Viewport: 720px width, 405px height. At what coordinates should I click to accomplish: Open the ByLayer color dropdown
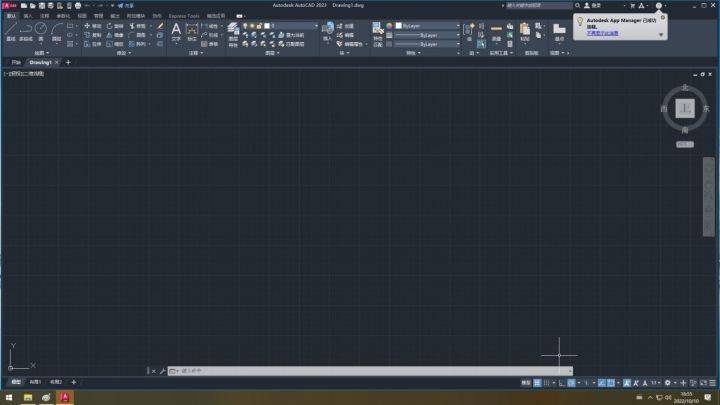[457, 26]
